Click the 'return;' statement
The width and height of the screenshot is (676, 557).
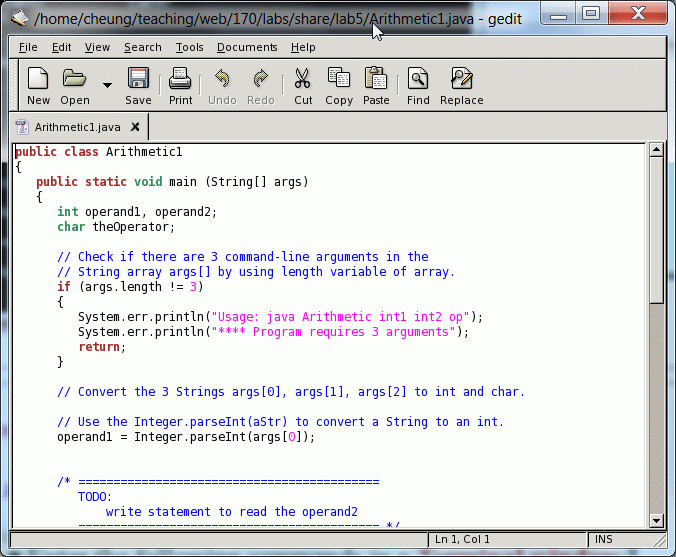click(102, 347)
